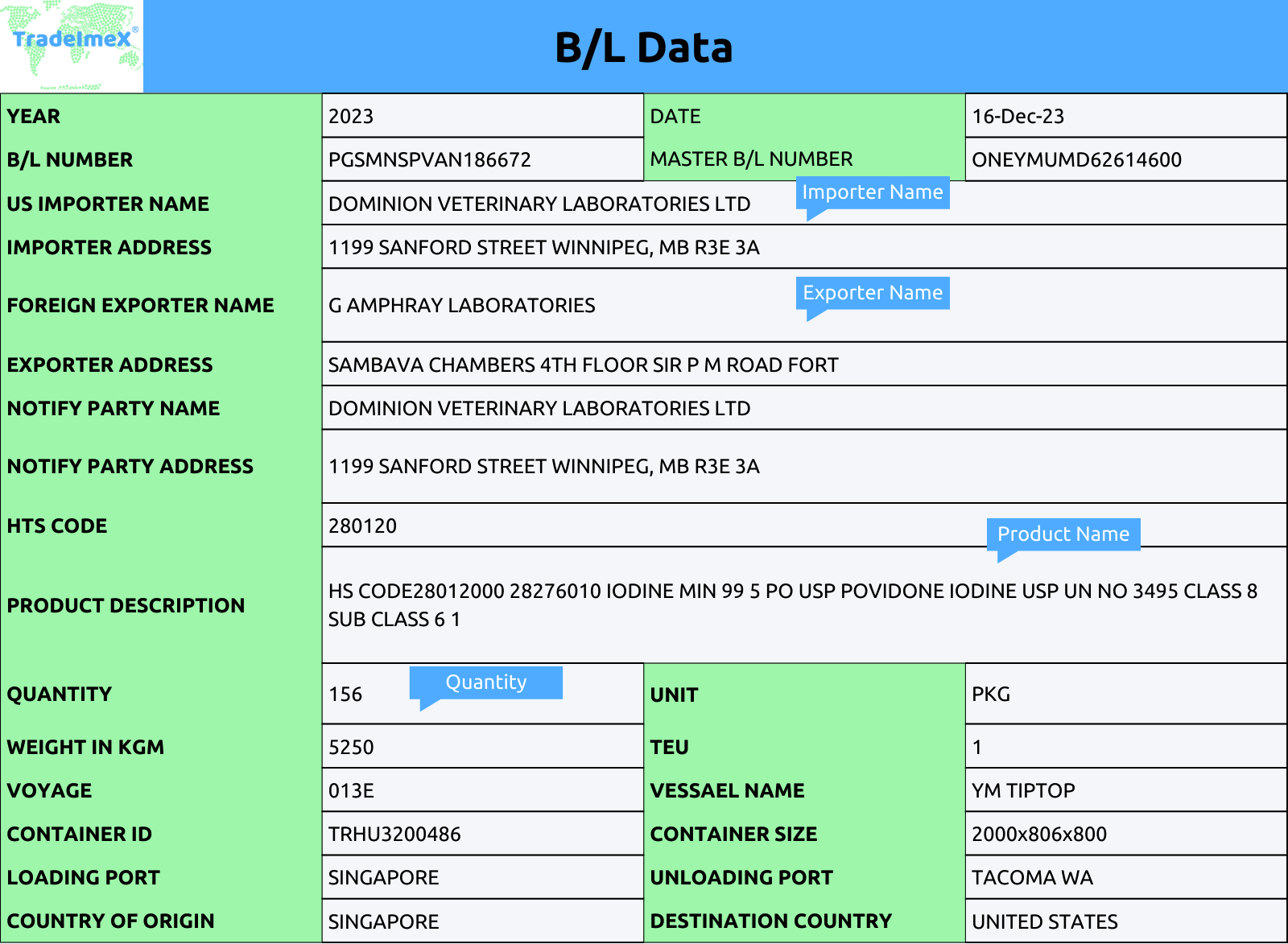Click destination country UNITED STATES

(1045, 922)
